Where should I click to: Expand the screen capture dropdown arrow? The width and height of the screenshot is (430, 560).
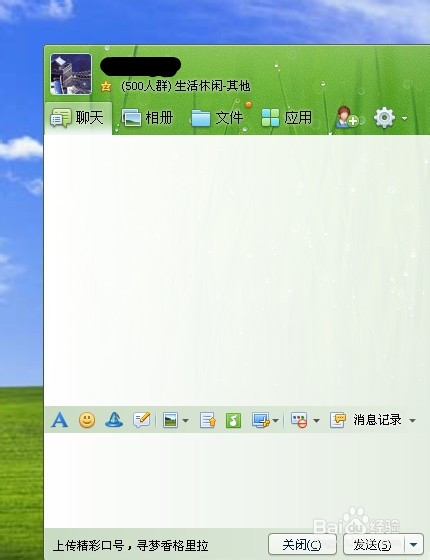(275, 421)
